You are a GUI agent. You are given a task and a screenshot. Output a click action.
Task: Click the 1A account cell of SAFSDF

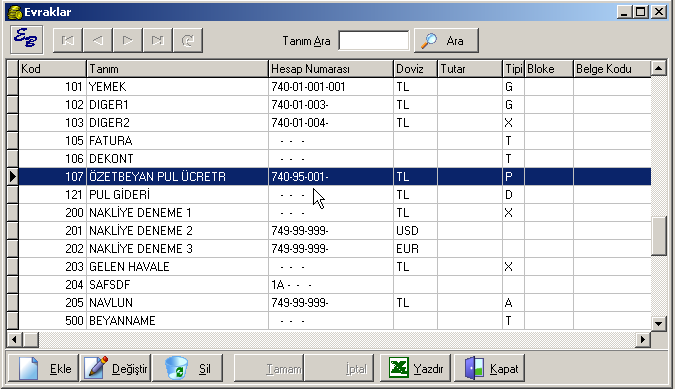pos(331,284)
